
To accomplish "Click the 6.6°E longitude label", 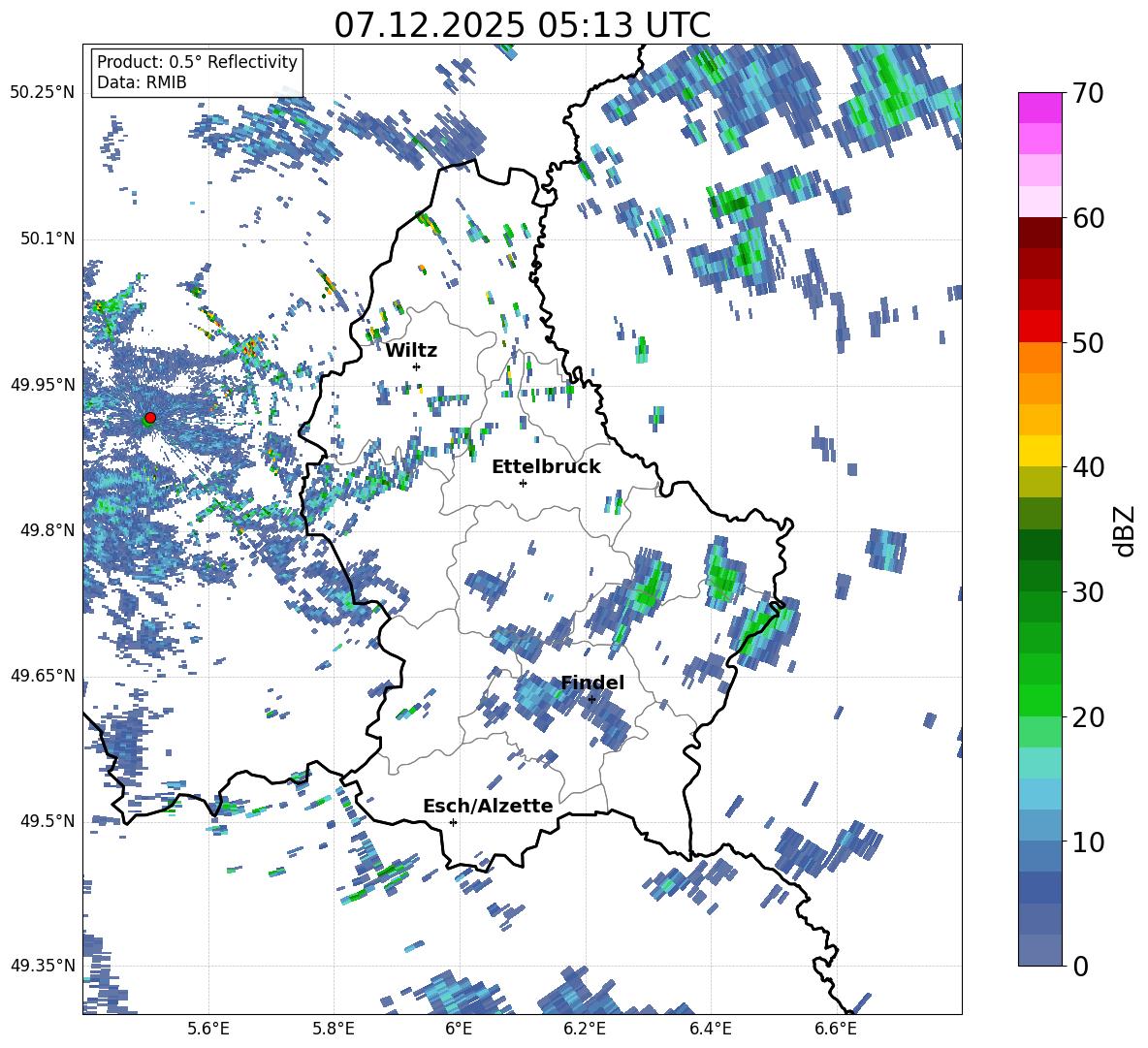I will tap(836, 1030).
